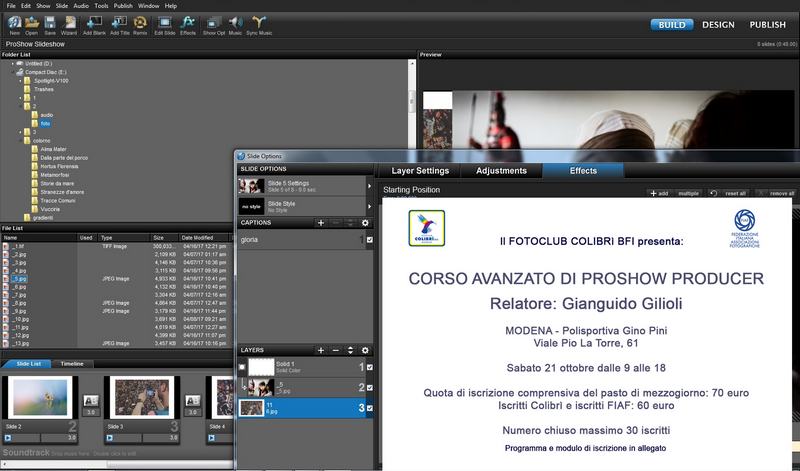
Task: Click the reset all button
Action: coord(735,193)
